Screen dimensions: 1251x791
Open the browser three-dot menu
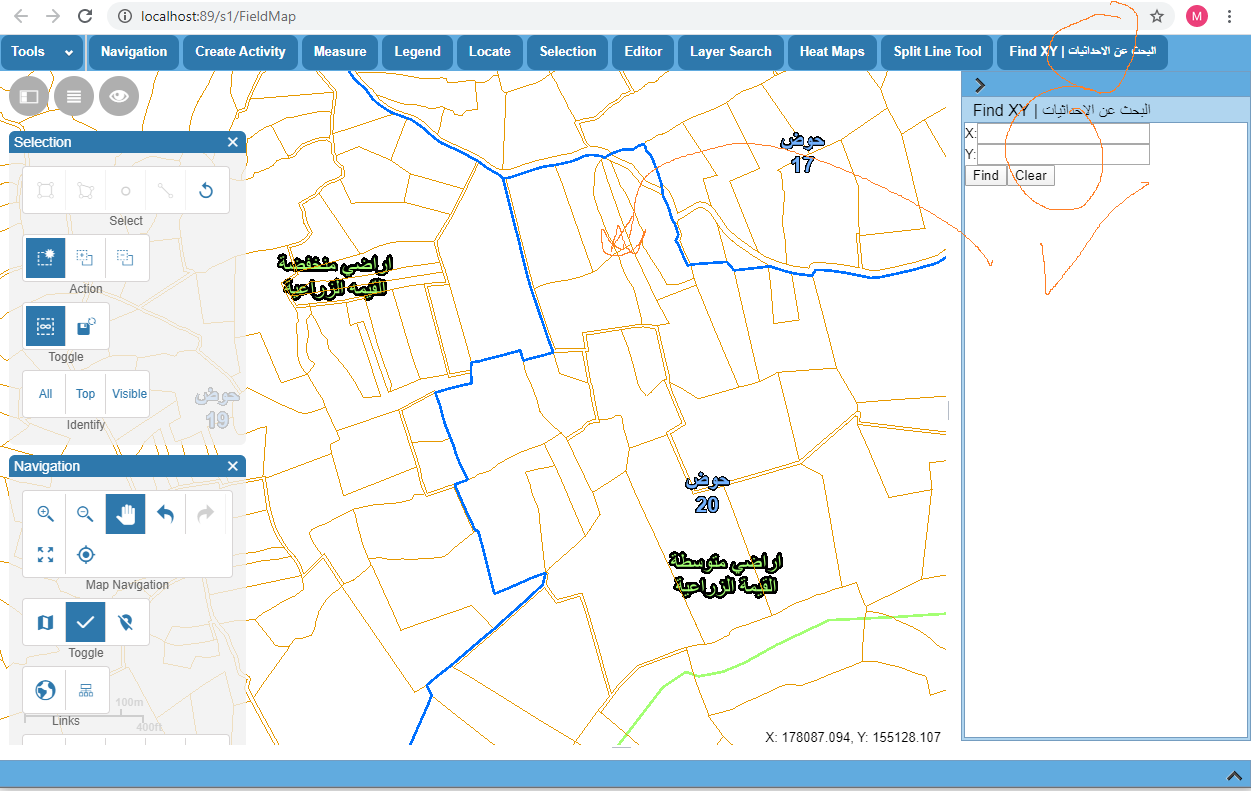coord(1229,16)
